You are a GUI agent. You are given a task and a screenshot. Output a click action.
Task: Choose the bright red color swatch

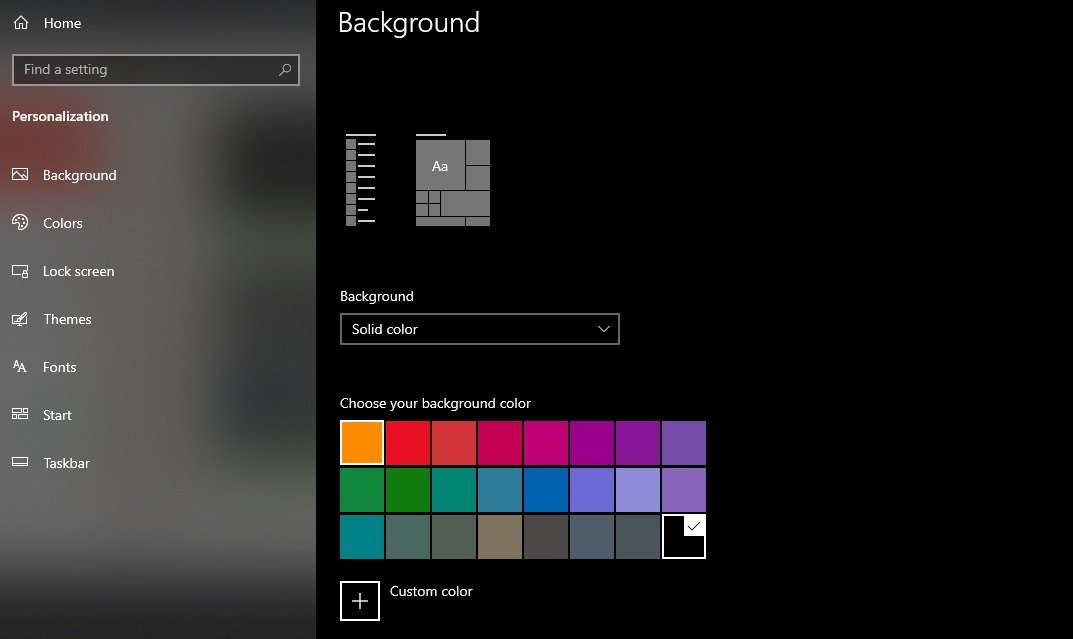coord(408,443)
